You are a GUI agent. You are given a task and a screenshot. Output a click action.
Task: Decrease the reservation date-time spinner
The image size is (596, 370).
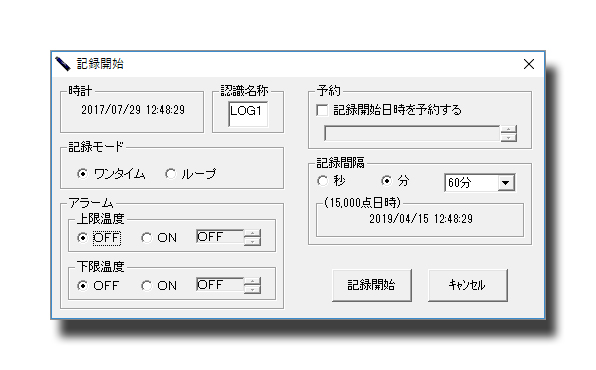[508, 138]
